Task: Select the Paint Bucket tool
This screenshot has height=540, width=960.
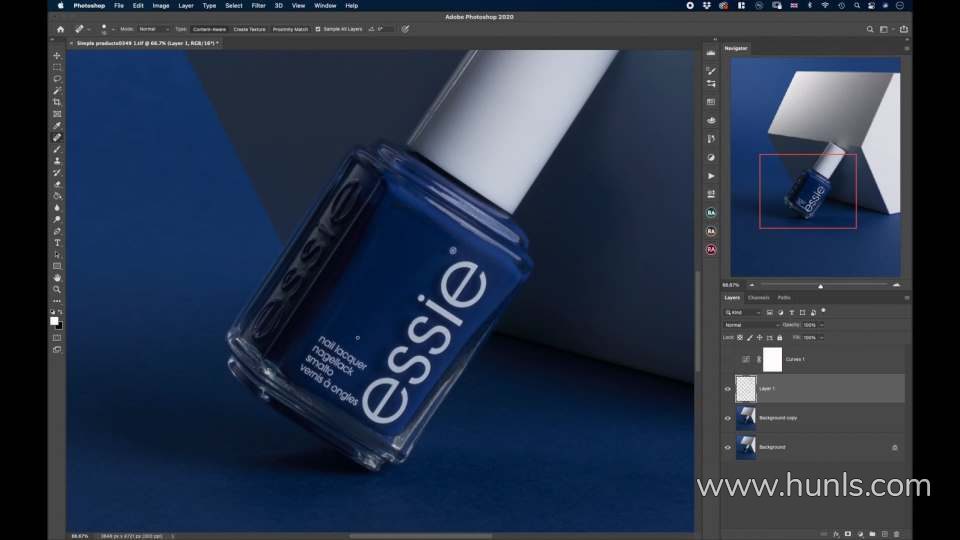Action: pyautogui.click(x=57, y=196)
